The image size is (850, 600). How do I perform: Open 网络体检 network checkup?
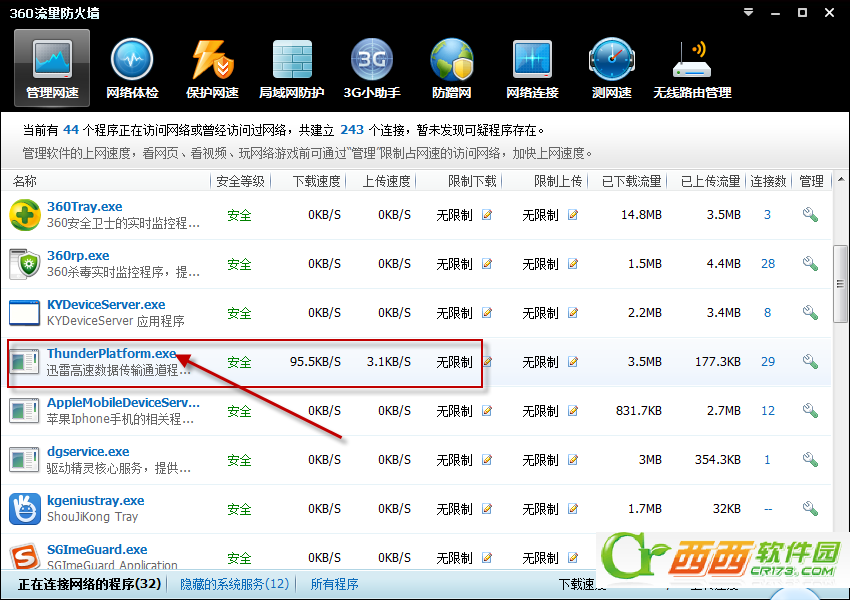(x=132, y=68)
